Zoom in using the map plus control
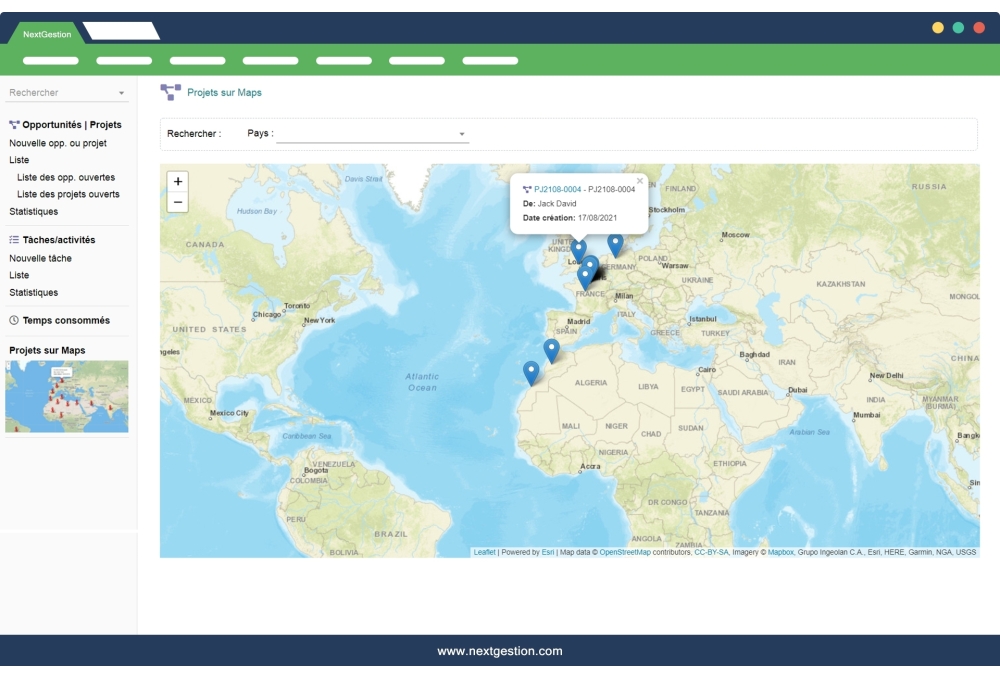The width and height of the screenshot is (1000, 679). [177, 183]
